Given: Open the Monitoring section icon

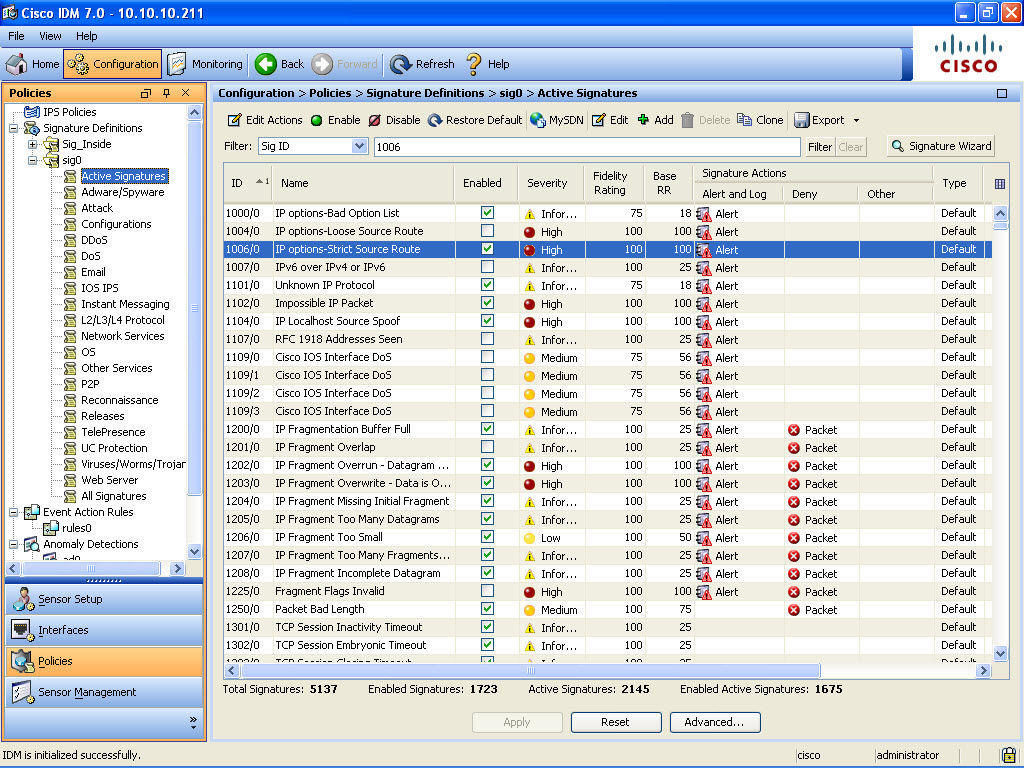Looking at the screenshot, I should (176, 64).
